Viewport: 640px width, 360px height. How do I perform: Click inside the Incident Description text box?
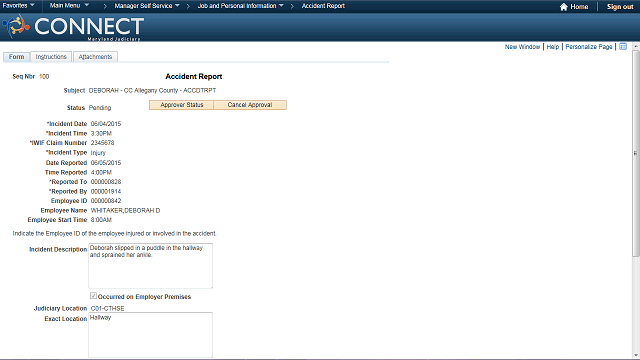tap(151, 266)
